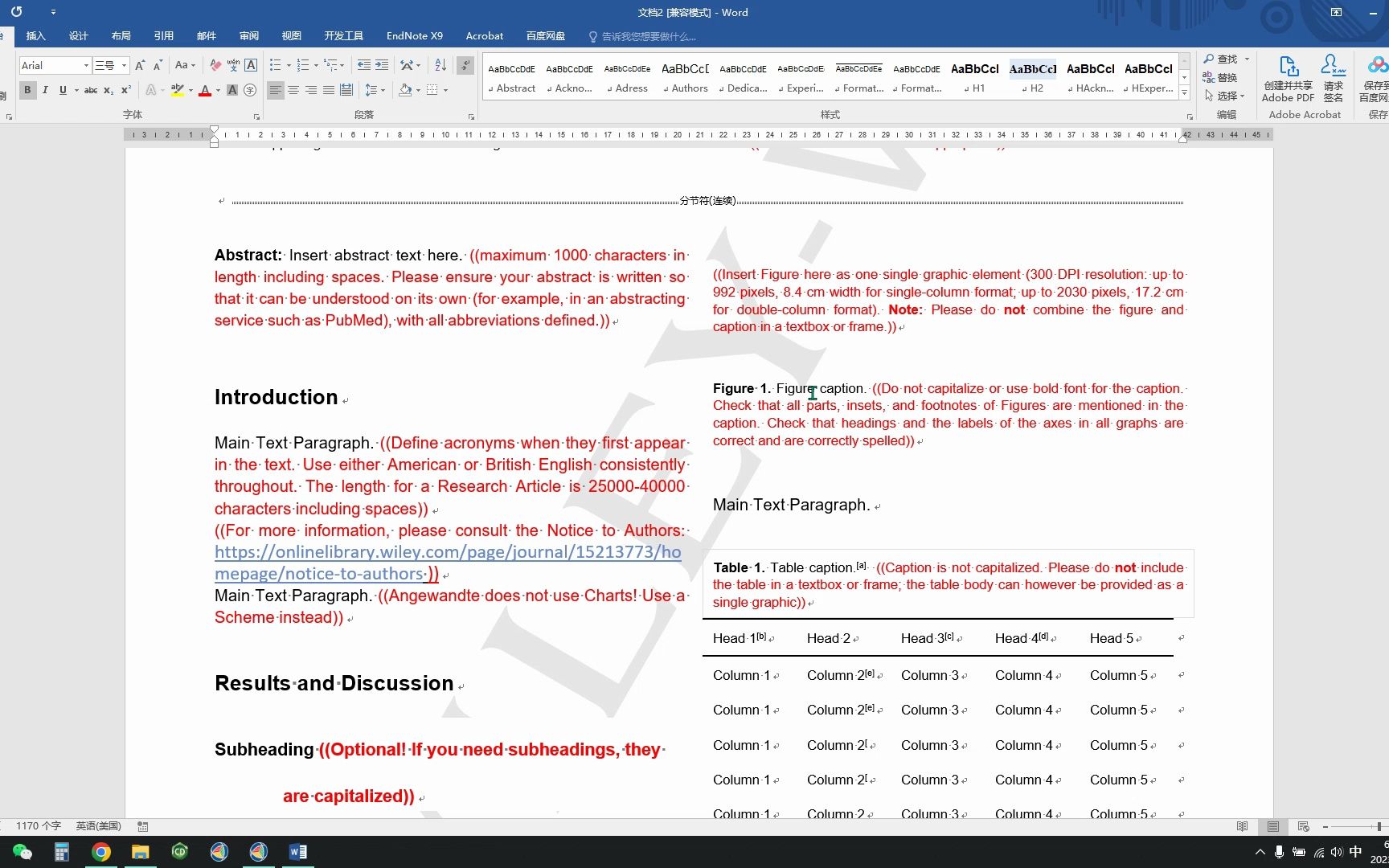Apply the H1 heading style
Viewport: 1389px width, 868px height.
click(975, 78)
